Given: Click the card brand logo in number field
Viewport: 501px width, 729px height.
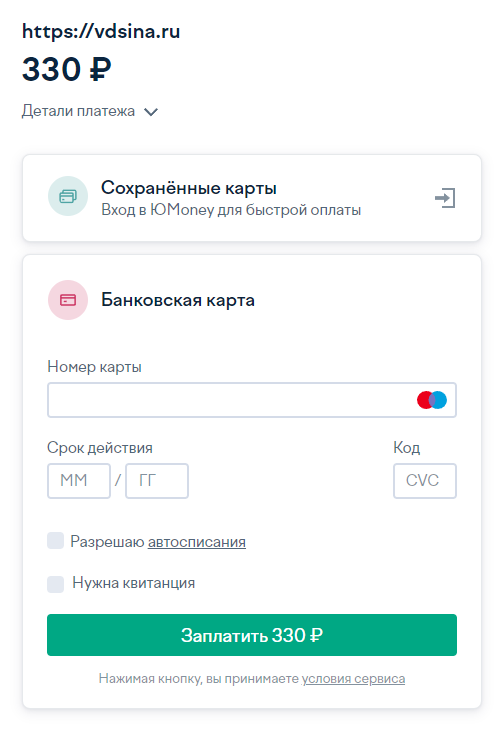Looking at the screenshot, I should [x=432, y=400].
